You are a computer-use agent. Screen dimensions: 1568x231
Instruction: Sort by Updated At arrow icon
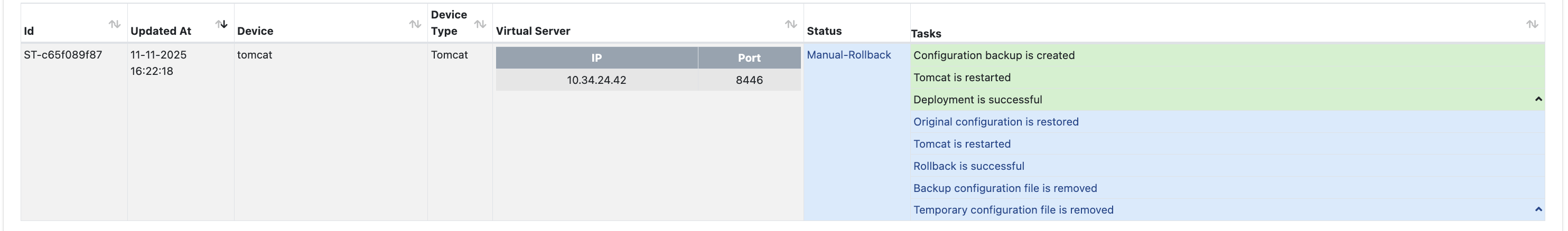pyautogui.click(x=221, y=24)
